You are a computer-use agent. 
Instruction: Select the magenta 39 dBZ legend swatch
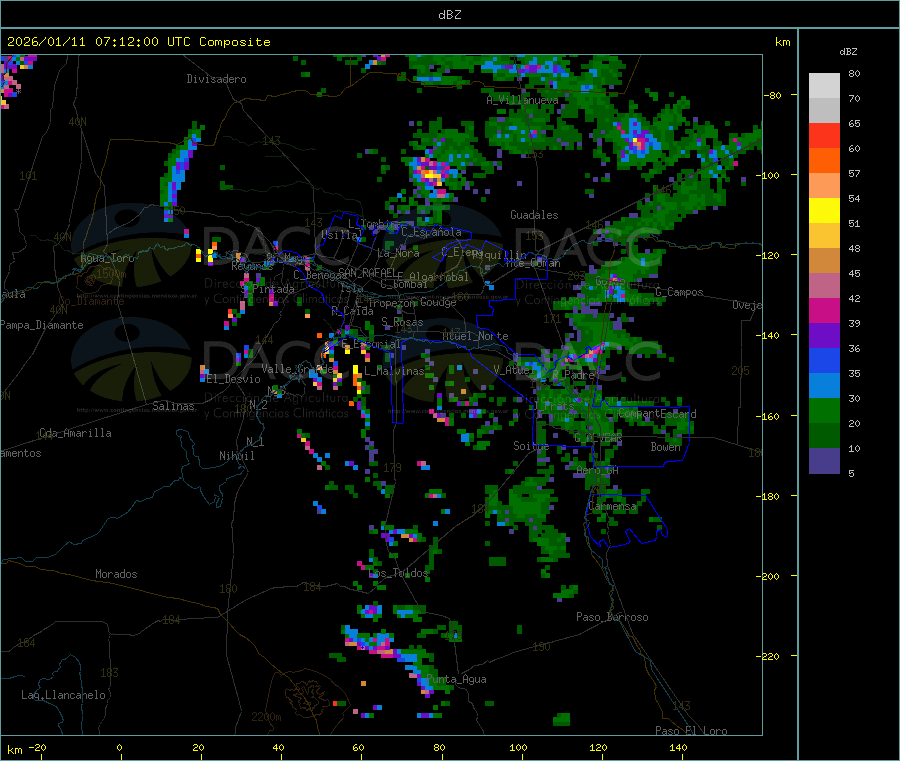click(x=824, y=310)
